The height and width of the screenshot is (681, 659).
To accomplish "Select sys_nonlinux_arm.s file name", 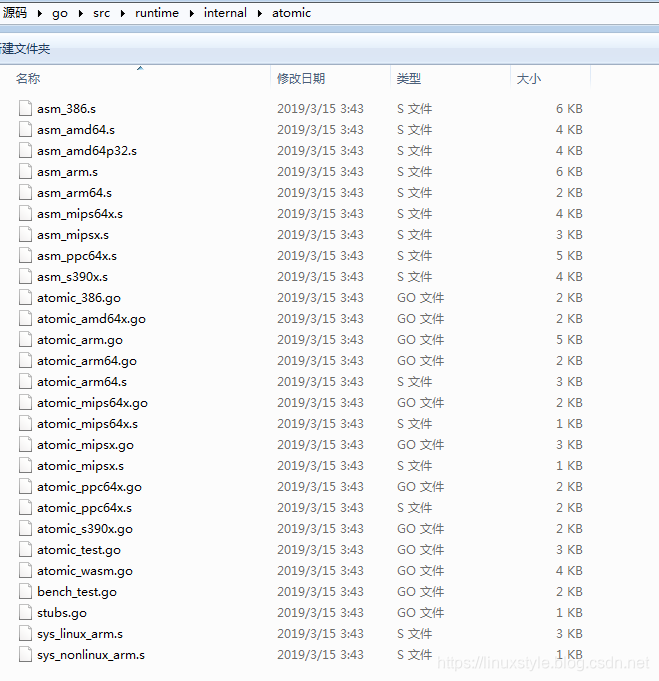I will (x=91, y=655).
